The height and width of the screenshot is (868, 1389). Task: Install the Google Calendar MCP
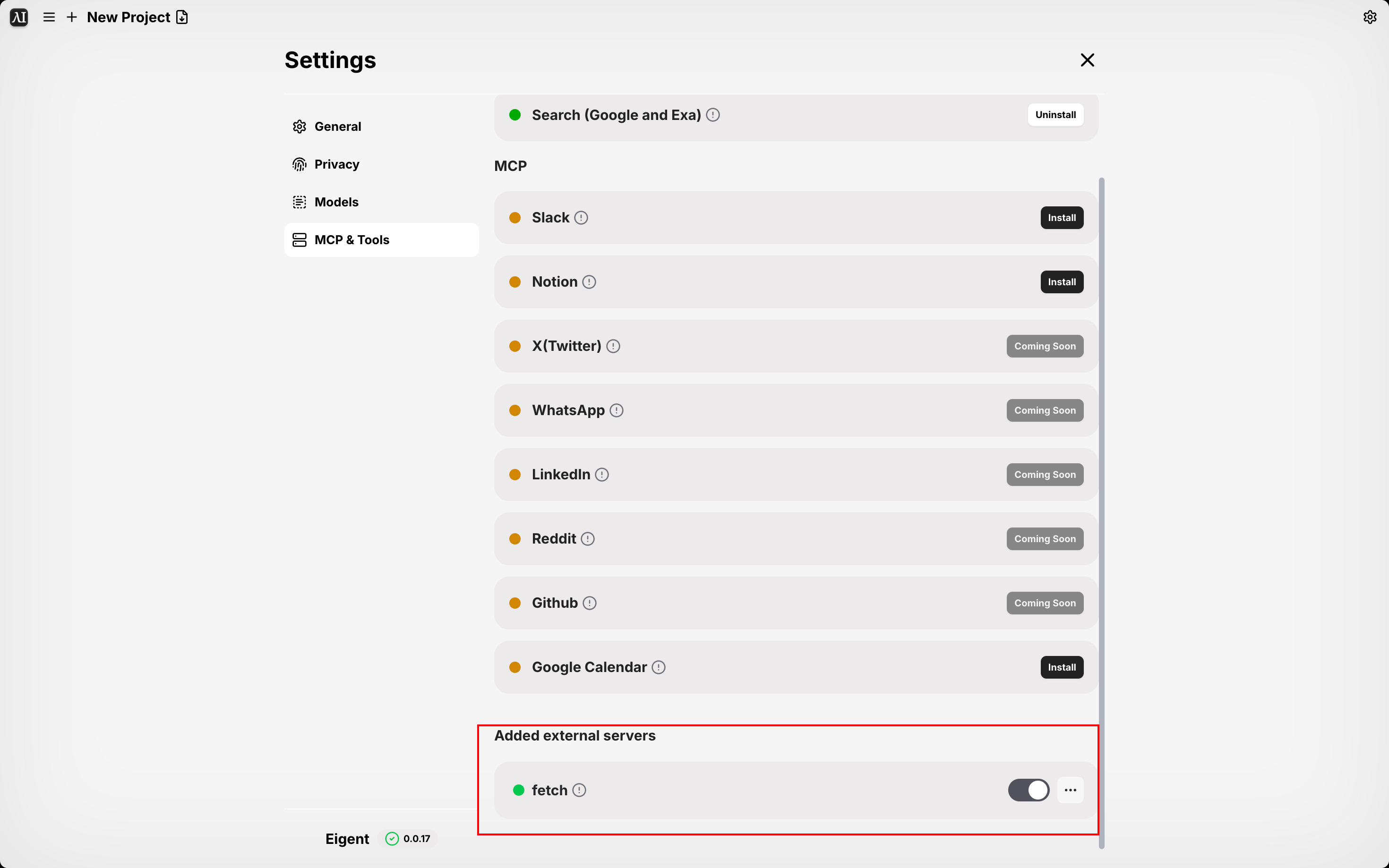coord(1062,668)
